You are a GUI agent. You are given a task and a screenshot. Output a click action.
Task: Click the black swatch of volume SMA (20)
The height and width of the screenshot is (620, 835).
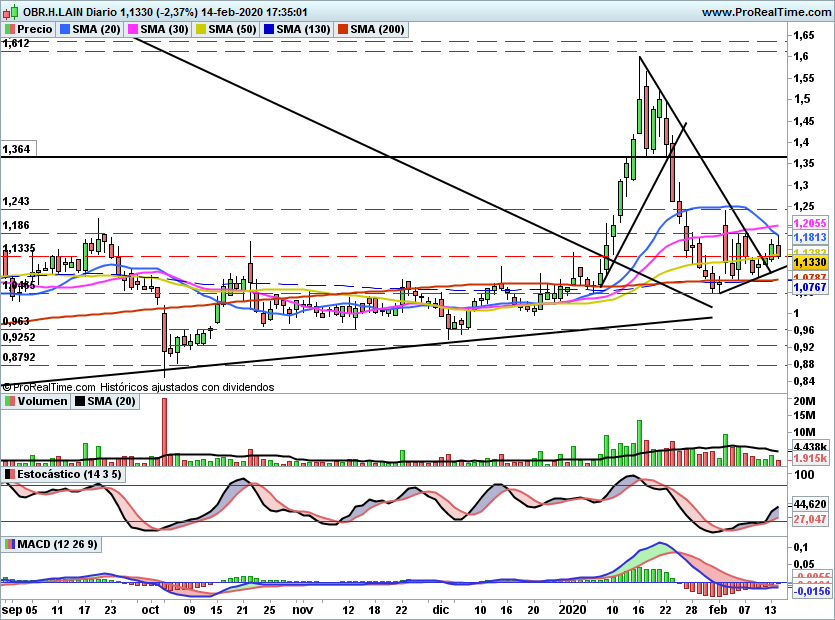coord(80,401)
